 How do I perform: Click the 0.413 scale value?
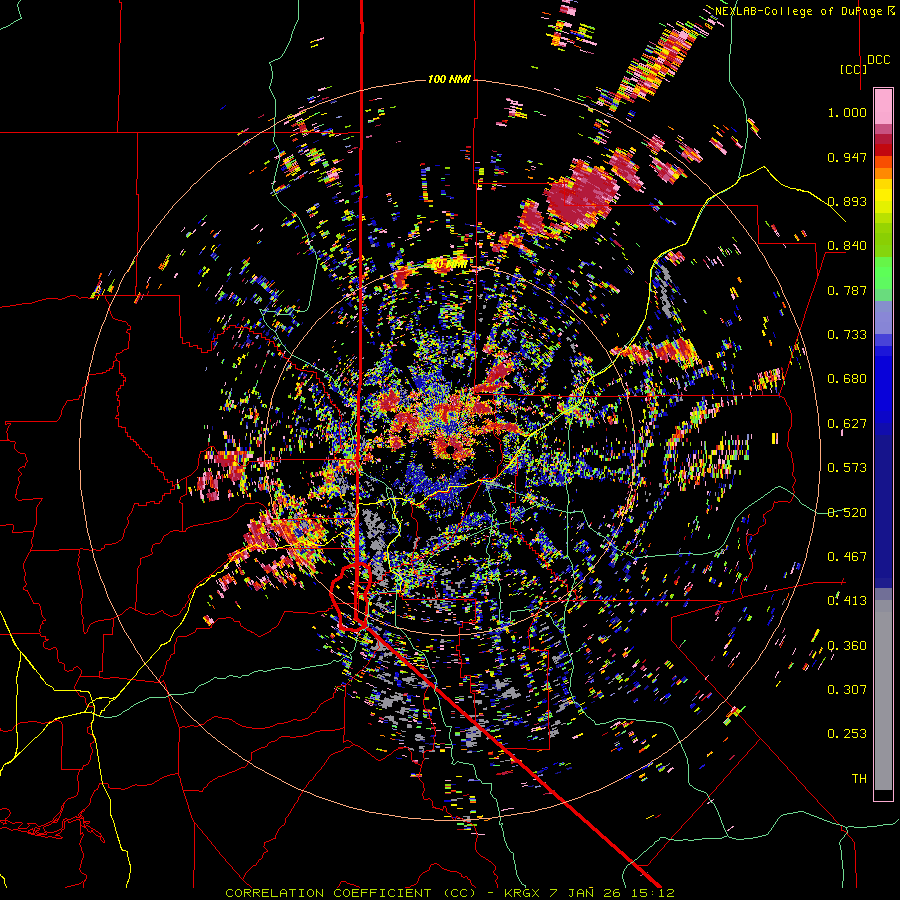(847, 601)
